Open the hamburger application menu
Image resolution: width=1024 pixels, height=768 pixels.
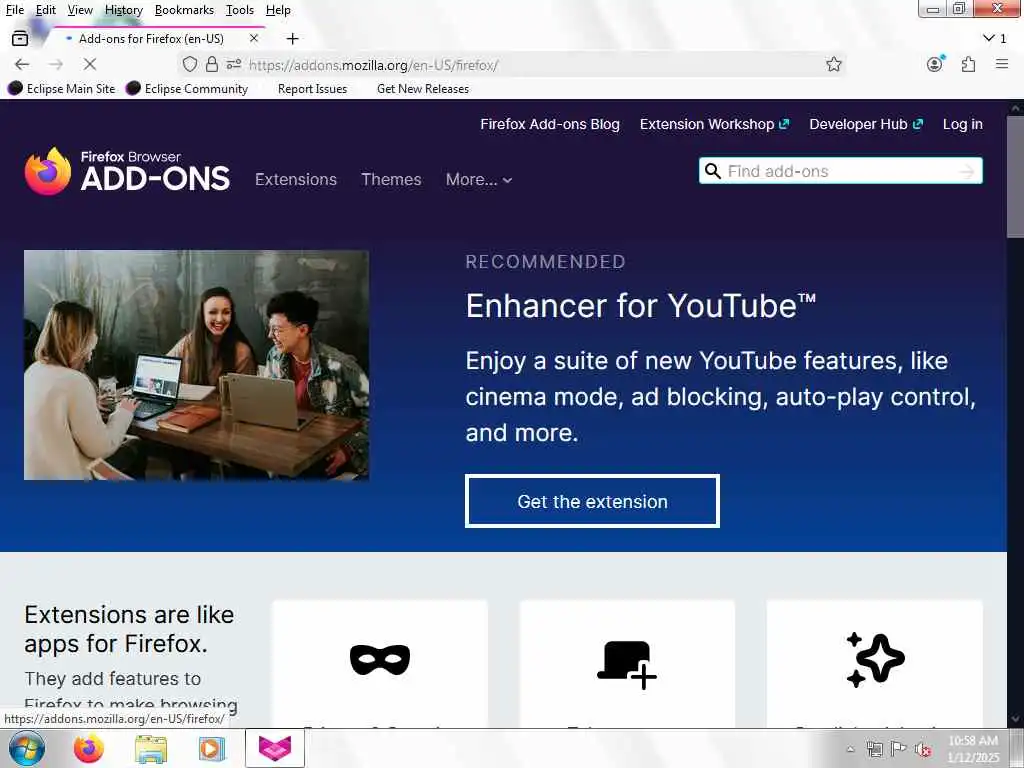tap(1002, 64)
